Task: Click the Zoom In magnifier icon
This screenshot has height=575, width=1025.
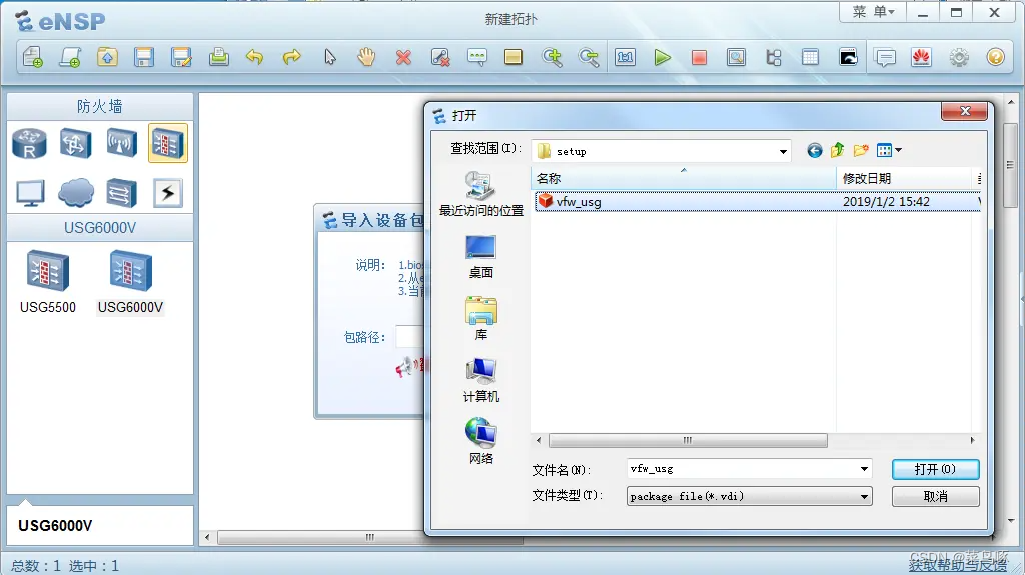Action: tap(552, 58)
